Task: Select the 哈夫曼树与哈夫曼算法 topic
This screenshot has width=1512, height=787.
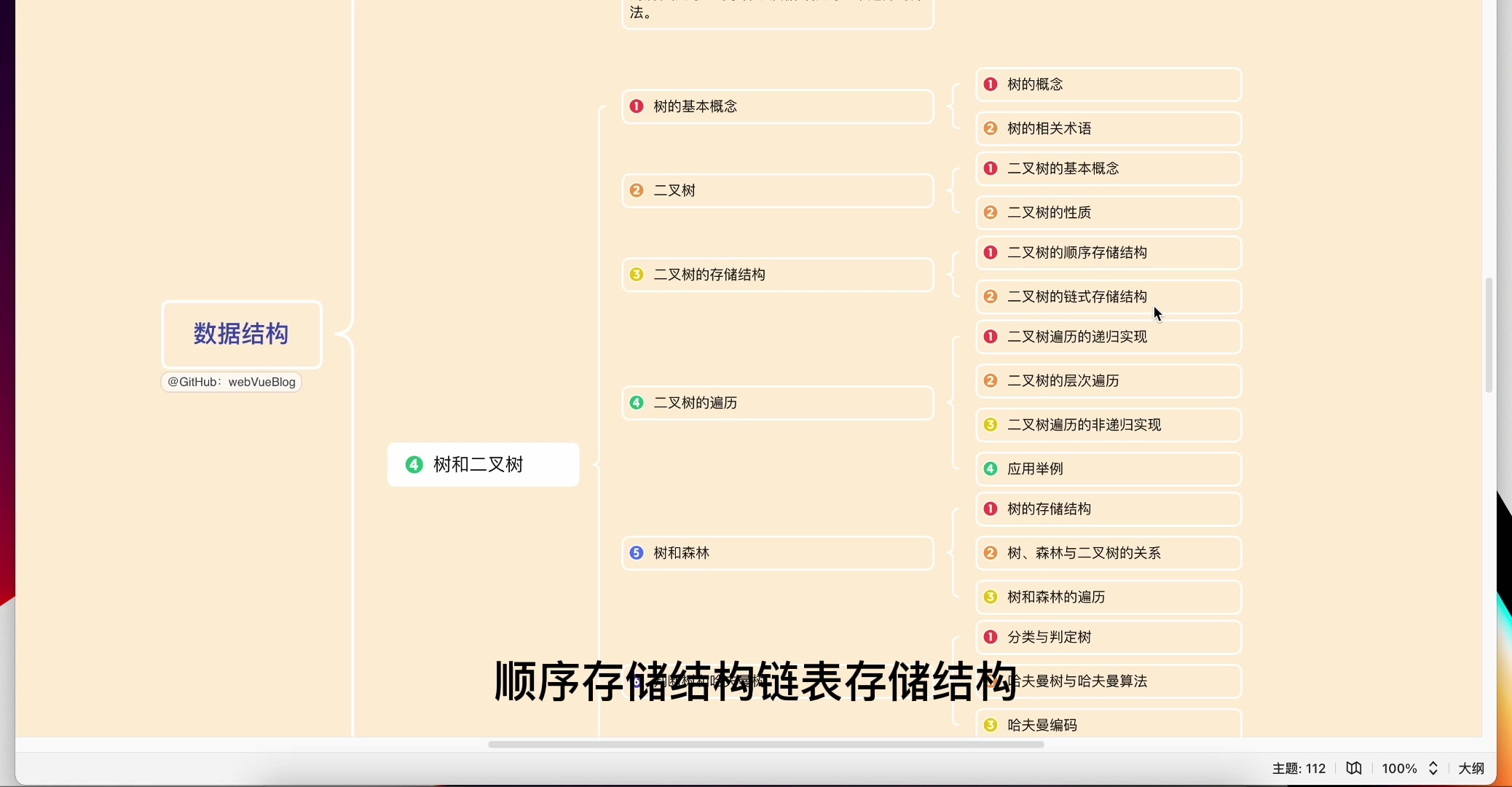Action: point(1109,682)
